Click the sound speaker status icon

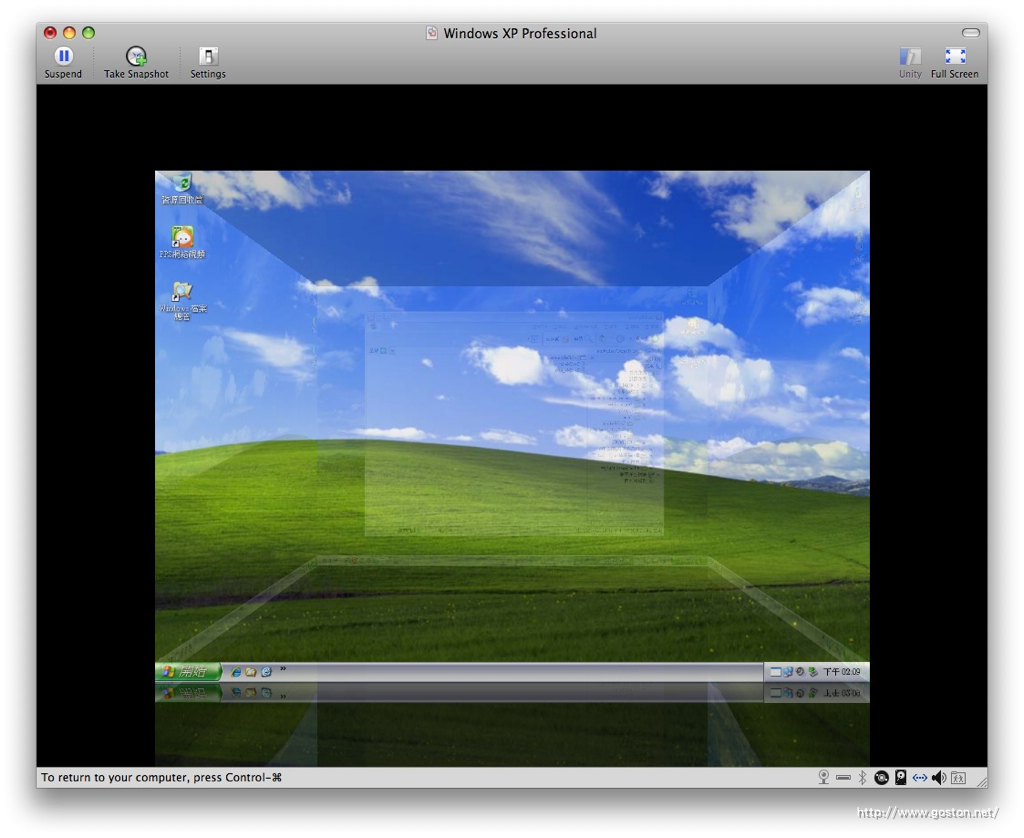[x=939, y=777]
